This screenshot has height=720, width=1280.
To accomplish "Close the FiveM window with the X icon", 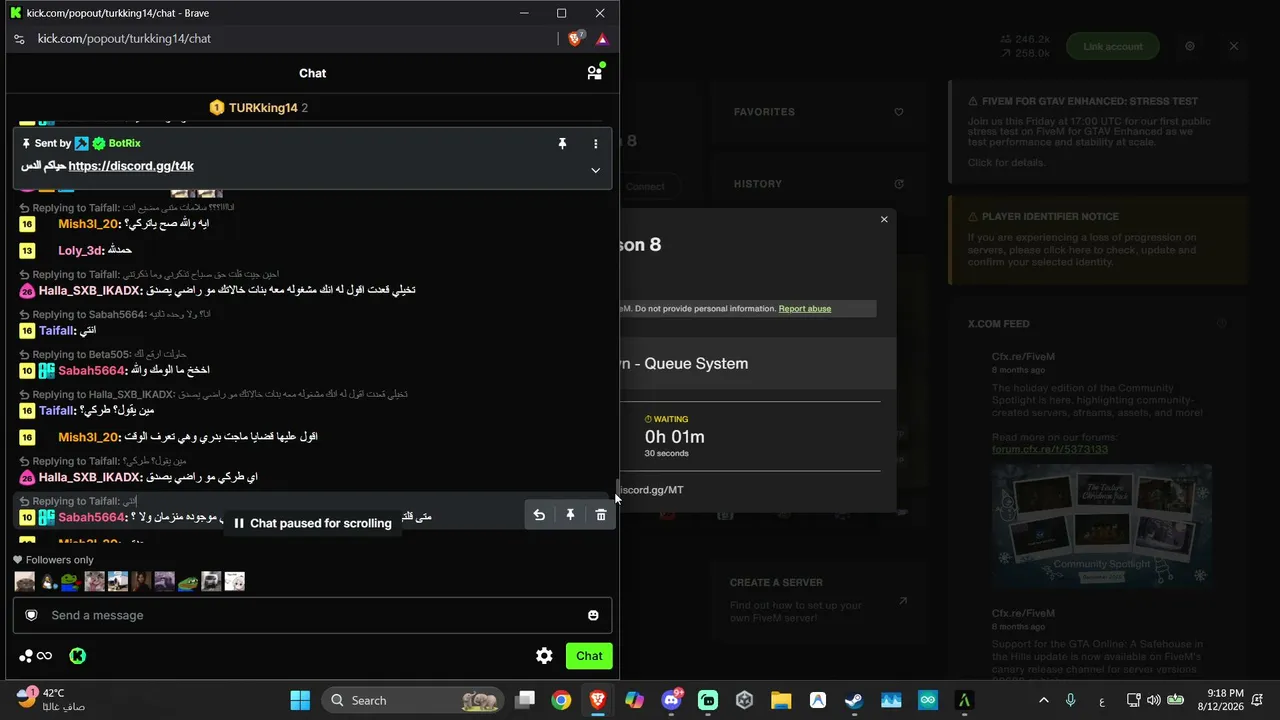I will (x=1234, y=46).
